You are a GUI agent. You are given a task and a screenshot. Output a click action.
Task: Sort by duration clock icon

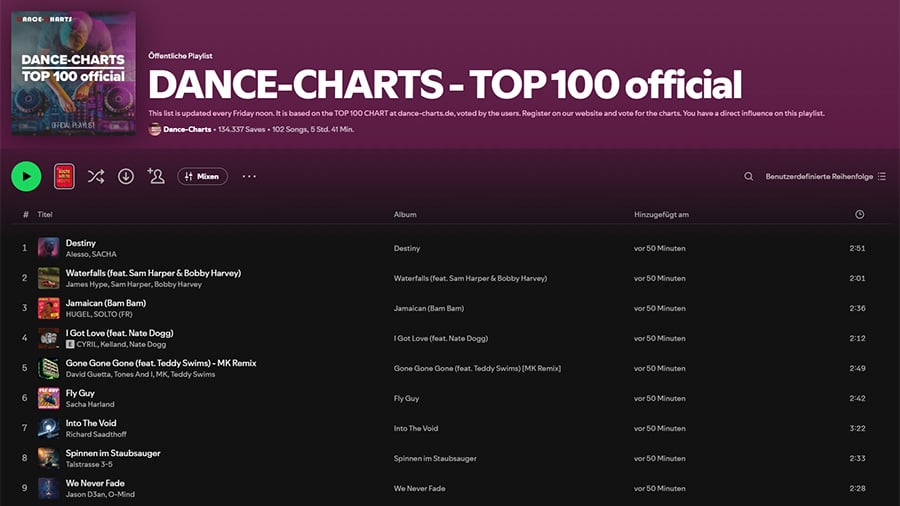tap(859, 215)
